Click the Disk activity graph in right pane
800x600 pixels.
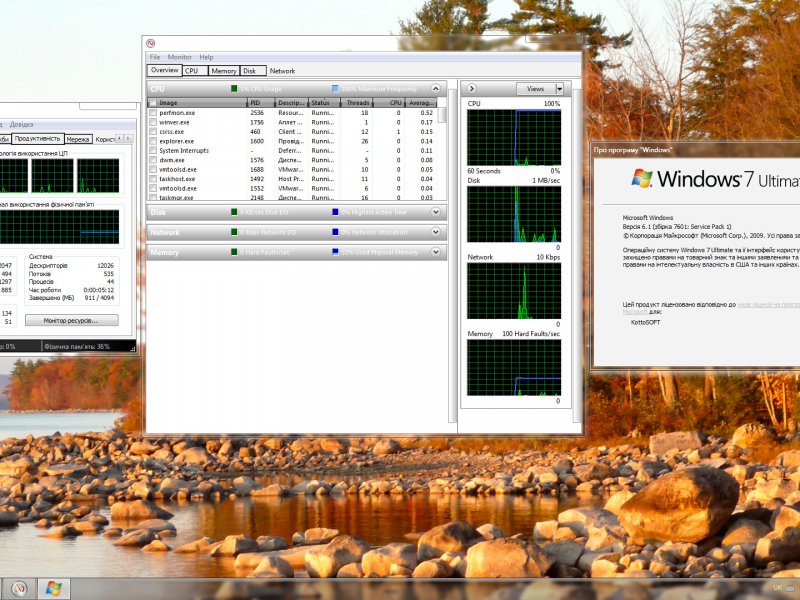click(x=514, y=214)
